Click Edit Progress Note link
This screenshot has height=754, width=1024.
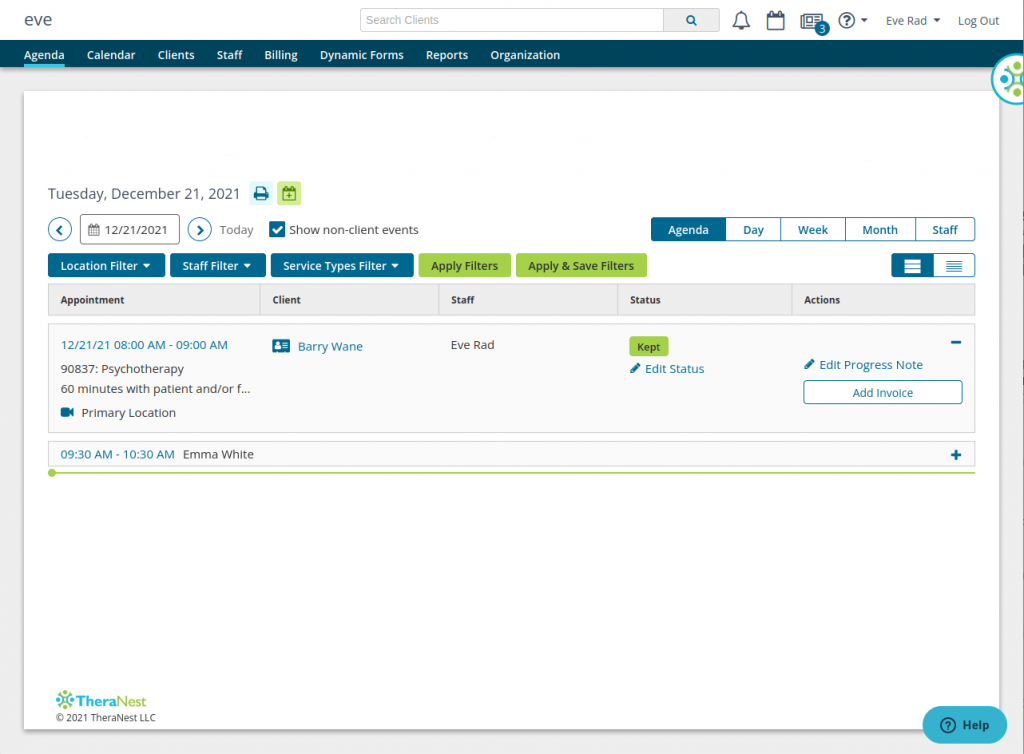point(863,365)
